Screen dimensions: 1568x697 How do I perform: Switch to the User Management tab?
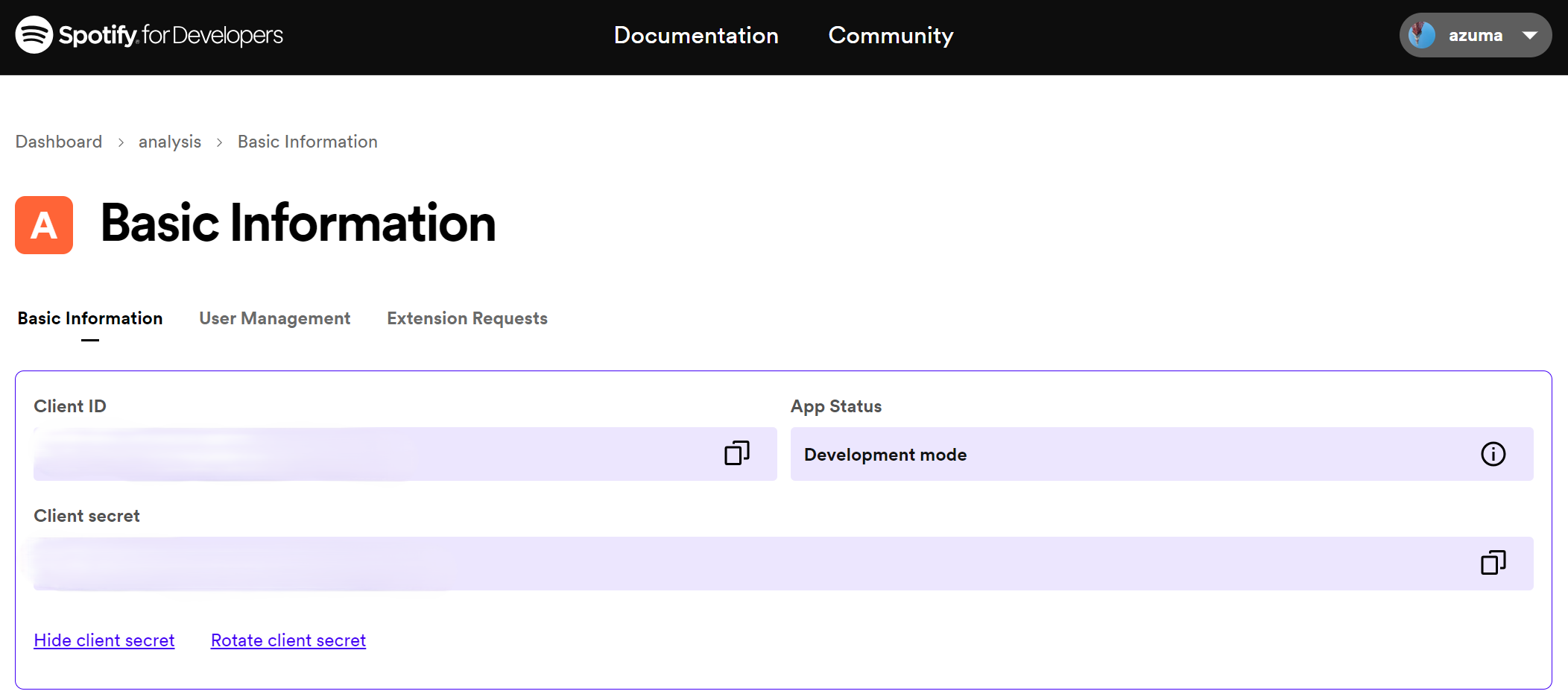coord(274,318)
